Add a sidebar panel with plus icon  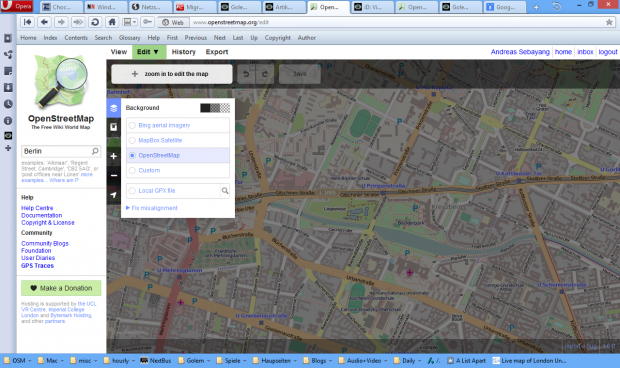pos(8,148)
